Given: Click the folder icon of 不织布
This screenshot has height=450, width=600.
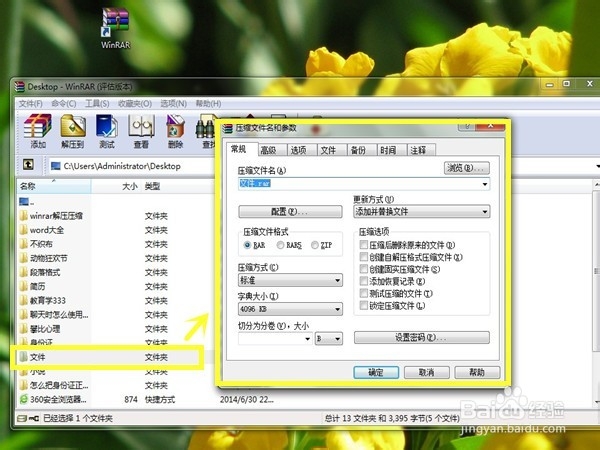Looking at the screenshot, I should [24, 244].
